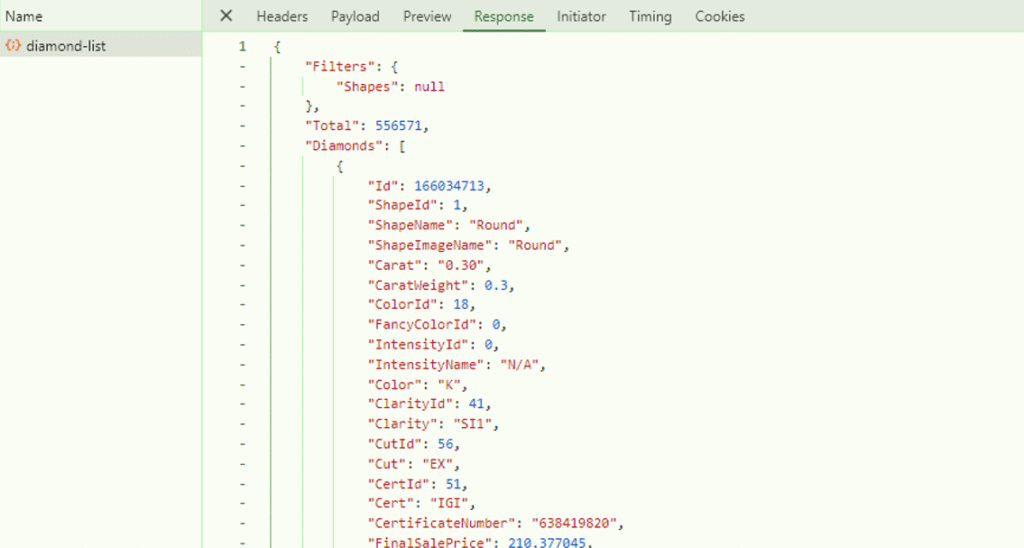This screenshot has width=1024, height=548.
Task: Select the diamond-list network request
Action: (x=66, y=45)
